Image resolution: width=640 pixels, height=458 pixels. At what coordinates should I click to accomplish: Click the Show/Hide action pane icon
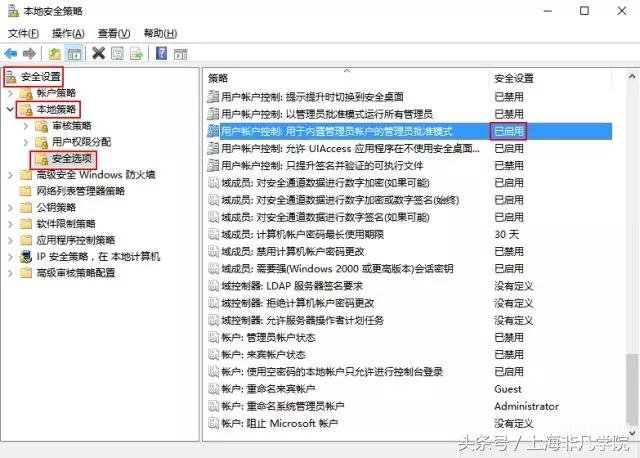[180, 54]
